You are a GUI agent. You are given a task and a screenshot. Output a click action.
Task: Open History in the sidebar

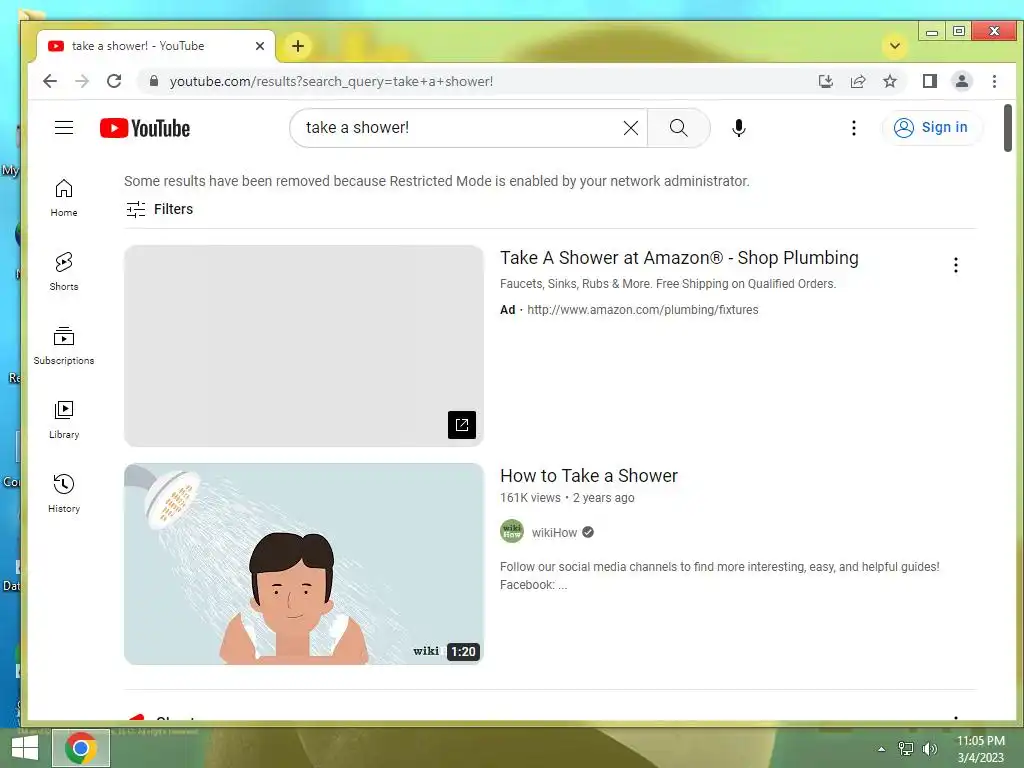64,494
